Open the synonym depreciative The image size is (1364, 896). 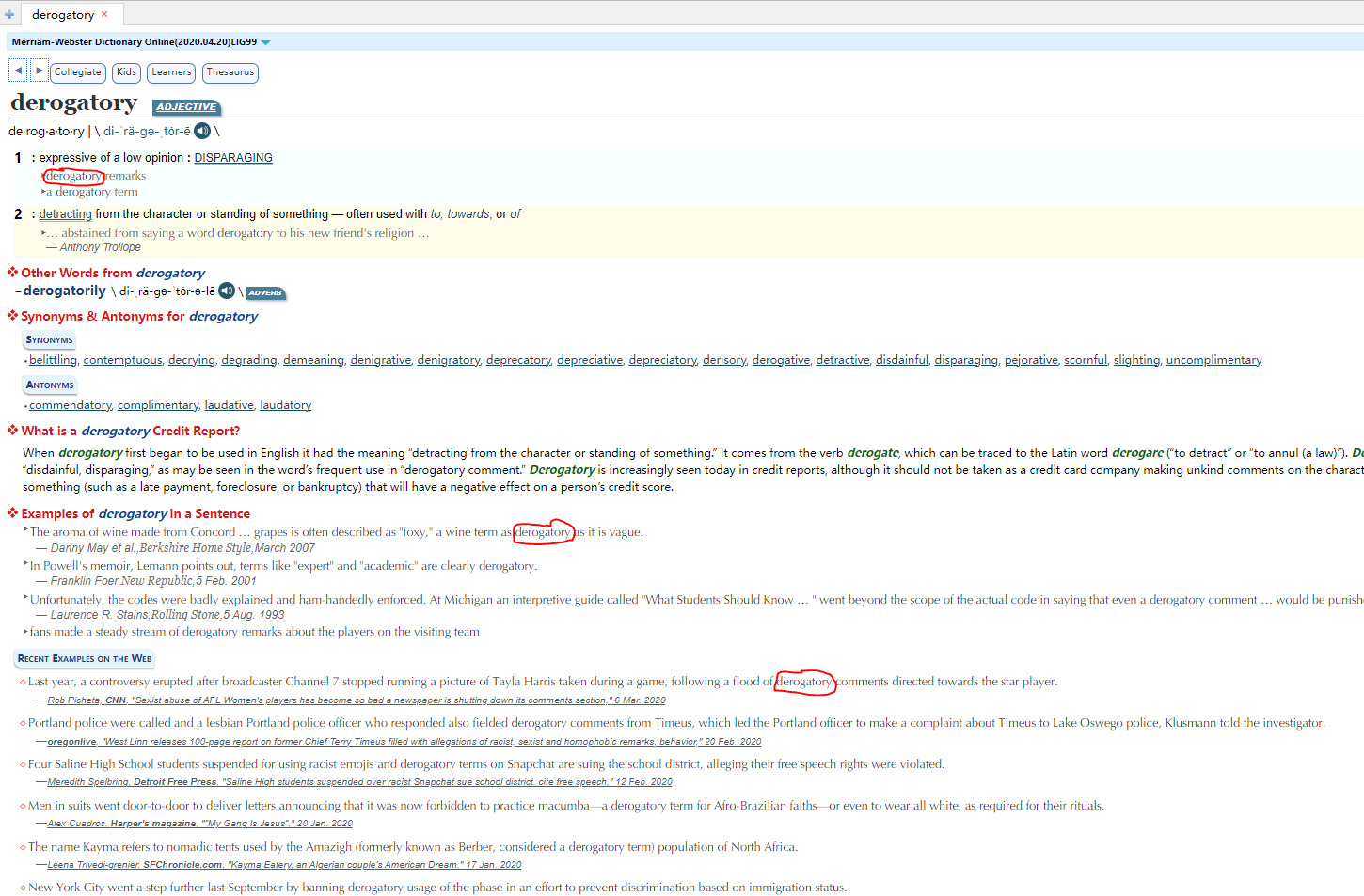(x=590, y=360)
